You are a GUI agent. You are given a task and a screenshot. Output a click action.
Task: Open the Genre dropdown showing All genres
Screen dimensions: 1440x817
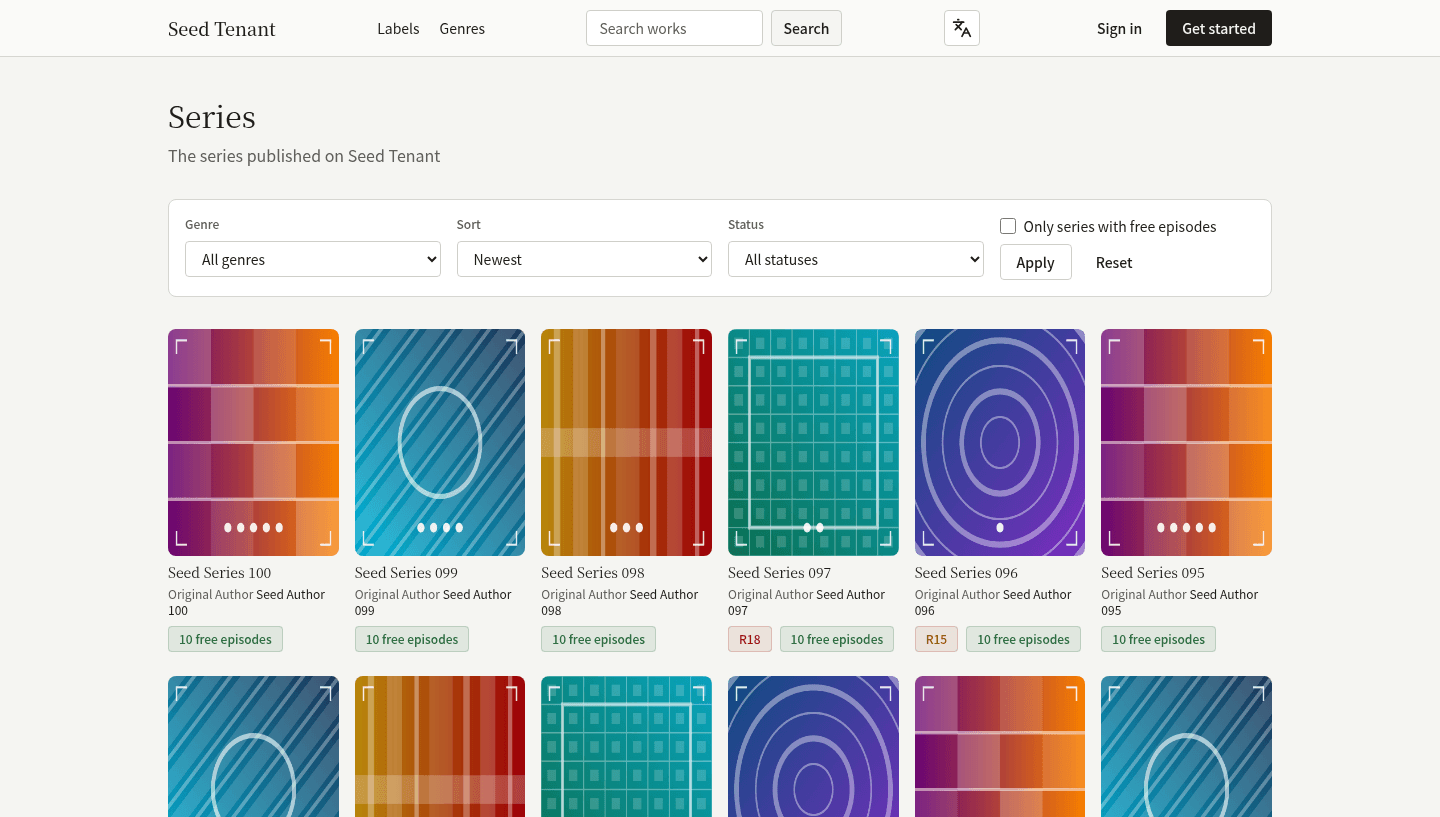coord(313,259)
